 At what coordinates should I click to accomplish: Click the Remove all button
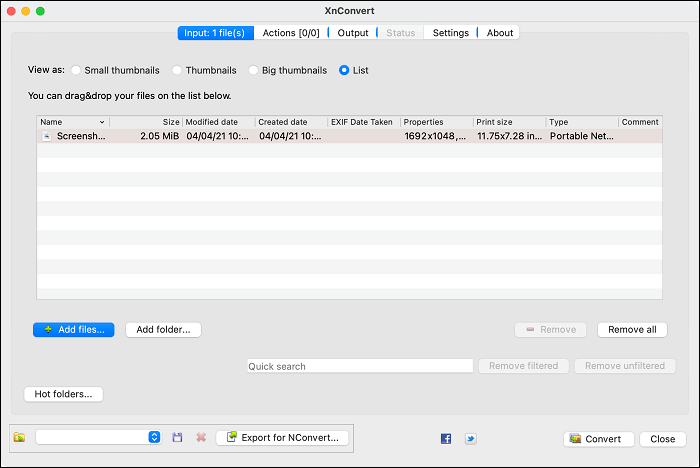coord(632,329)
